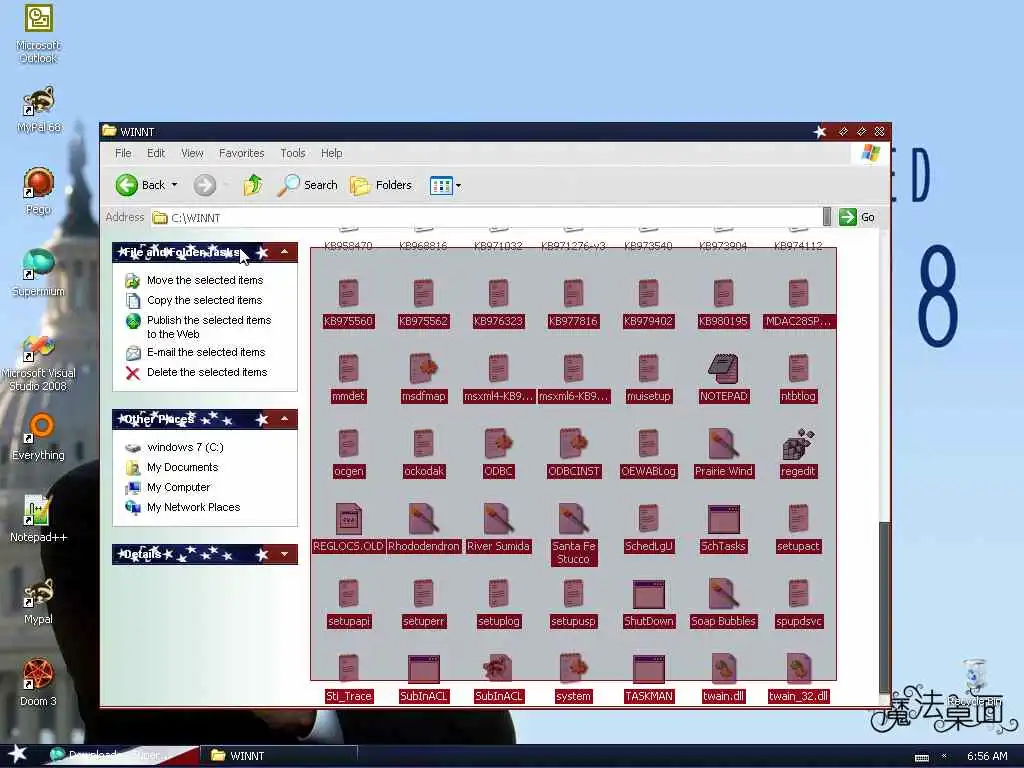The width and height of the screenshot is (1024, 768).
Task: Select the River Sumida bitmap icon
Action: (x=498, y=519)
